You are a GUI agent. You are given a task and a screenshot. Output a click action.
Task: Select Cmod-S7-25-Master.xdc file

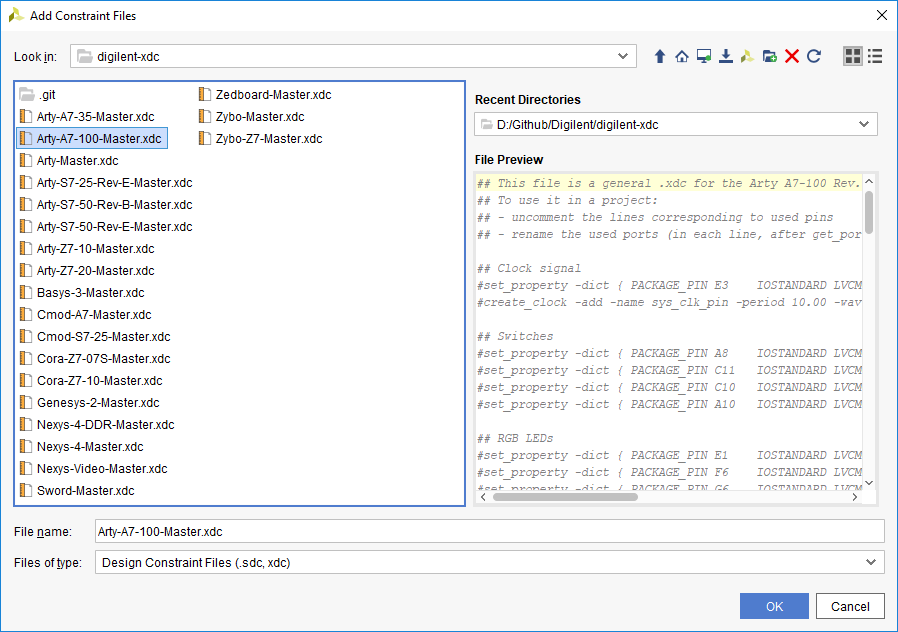tap(95, 337)
